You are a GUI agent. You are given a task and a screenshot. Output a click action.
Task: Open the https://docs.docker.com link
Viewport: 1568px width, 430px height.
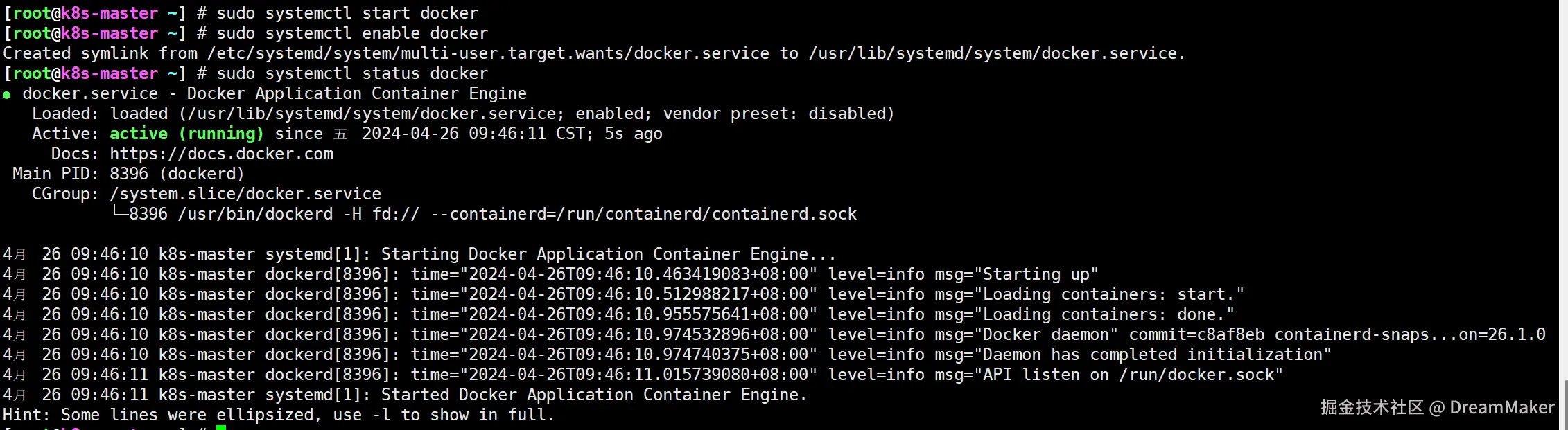(221, 154)
